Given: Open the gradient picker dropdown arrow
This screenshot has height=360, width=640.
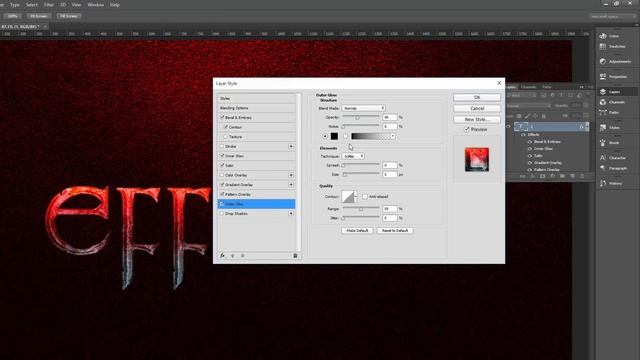Looking at the screenshot, I should [x=393, y=136].
